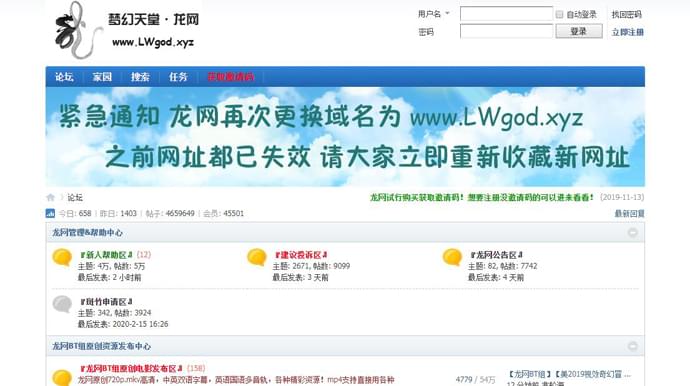Click the 论坛 breadcrumb link
Screen dimensions: 690x386
(x=75, y=198)
